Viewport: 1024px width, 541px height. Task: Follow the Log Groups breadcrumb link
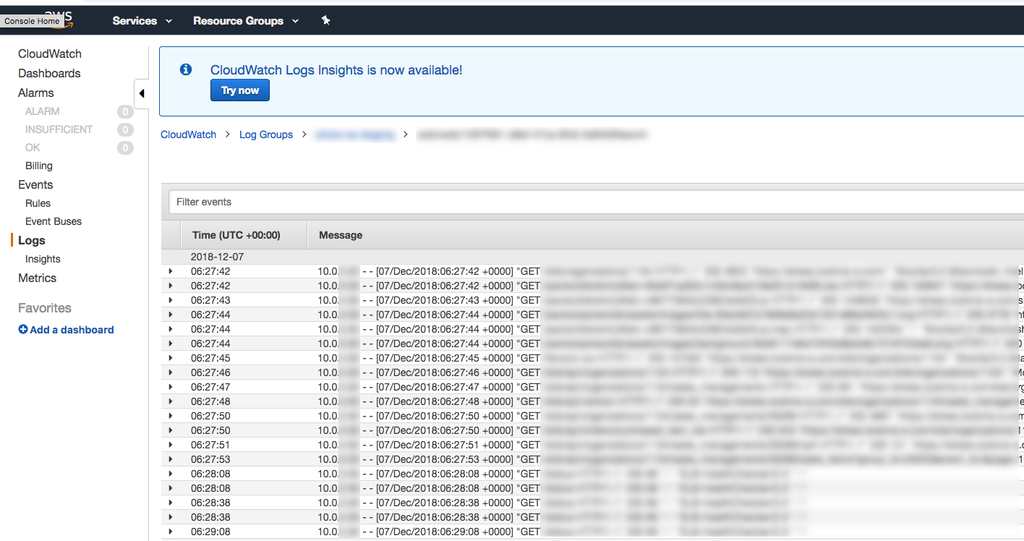point(266,135)
